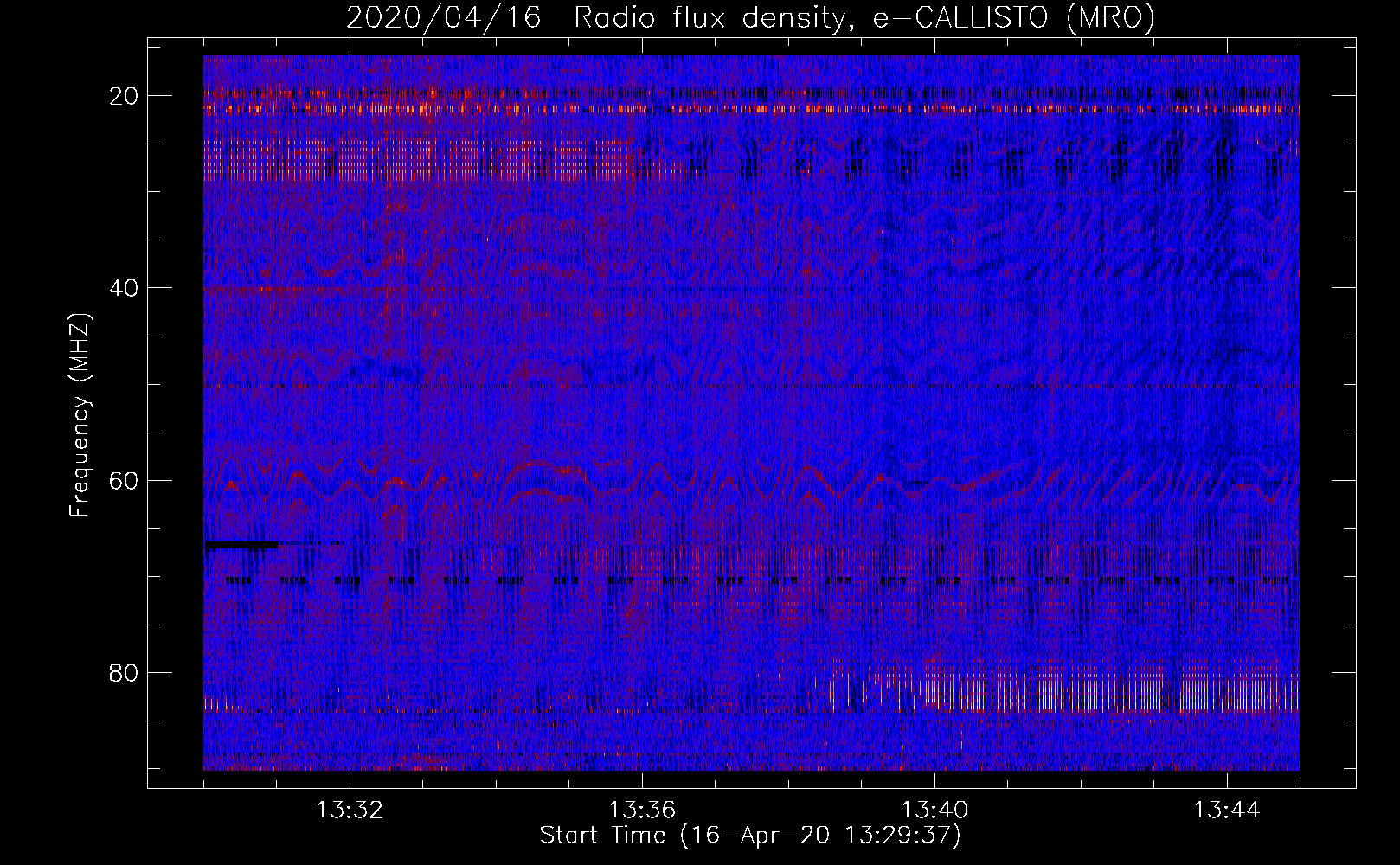Select the 20 MHz frequency tick label

(125, 96)
